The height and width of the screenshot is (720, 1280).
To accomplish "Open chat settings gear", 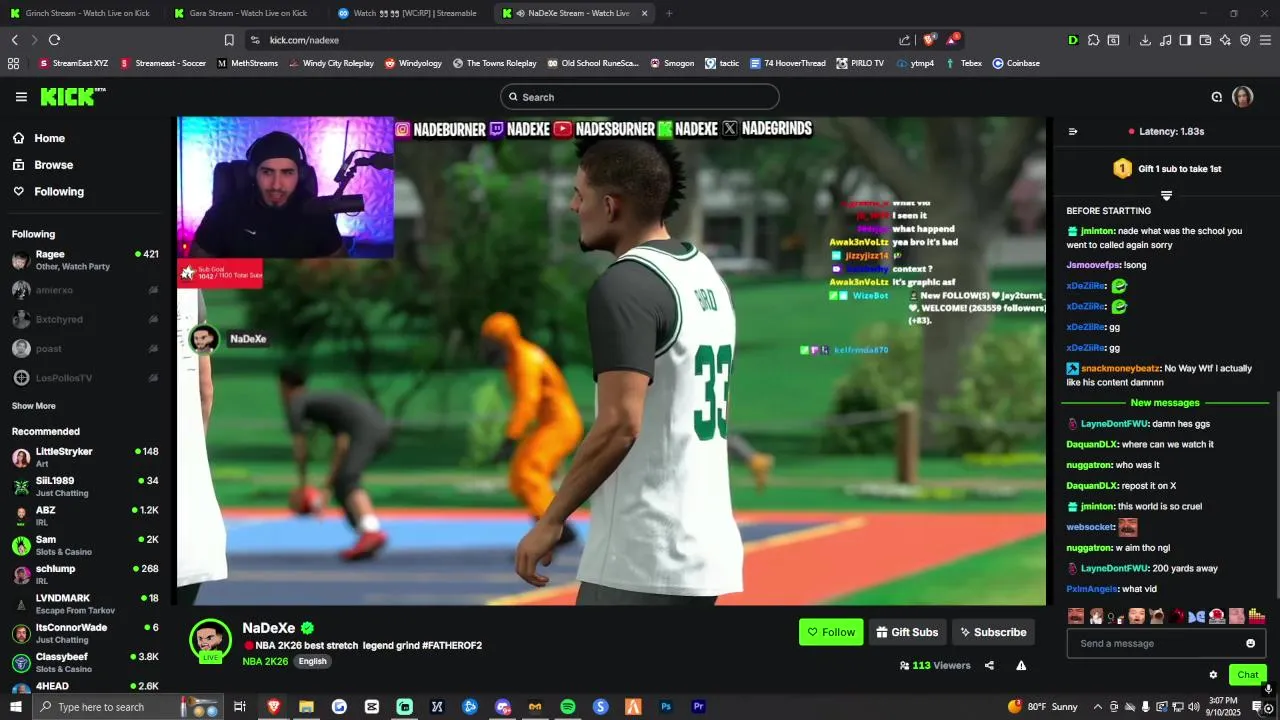I will point(1213,675).
